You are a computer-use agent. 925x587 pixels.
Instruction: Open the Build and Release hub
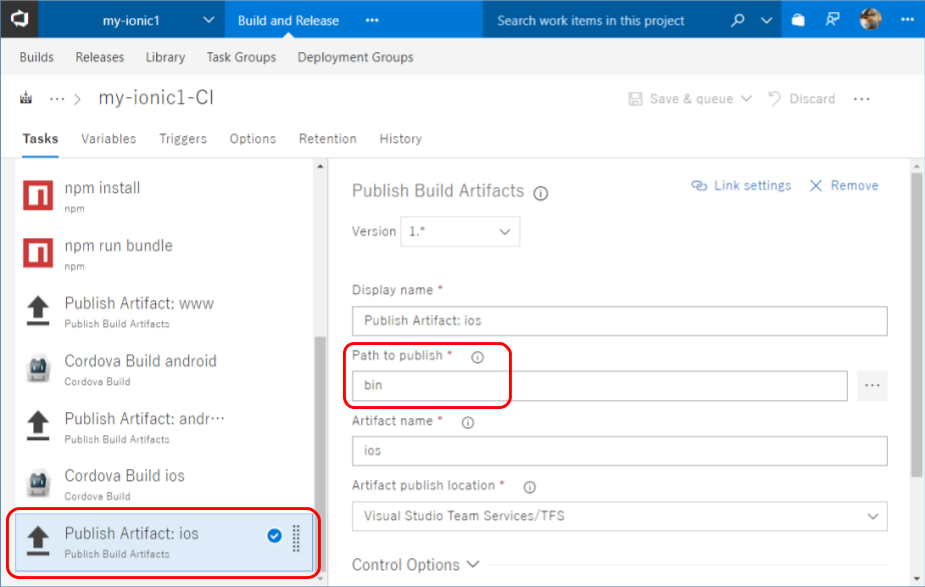pyautogui.click(x=288, y=21)
